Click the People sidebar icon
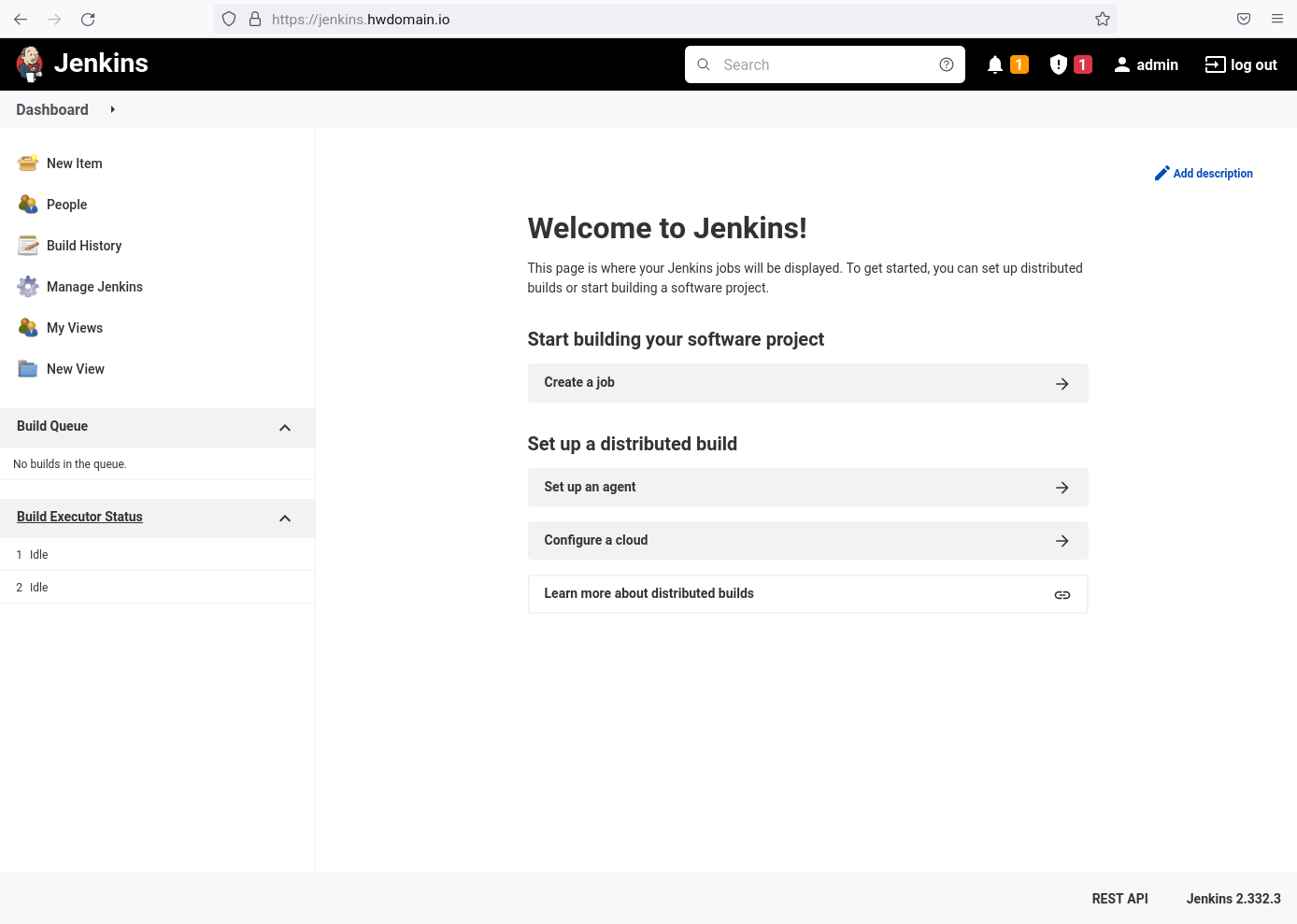1297x924 pixels. click(x=28, y=205)
